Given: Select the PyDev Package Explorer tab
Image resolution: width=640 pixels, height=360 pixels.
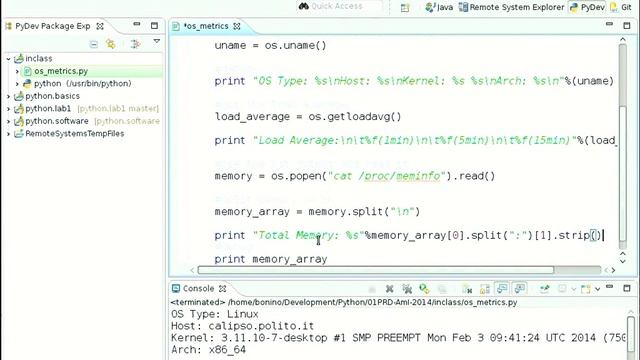Looking at the screenshot, I should click(x=52, y=26).
